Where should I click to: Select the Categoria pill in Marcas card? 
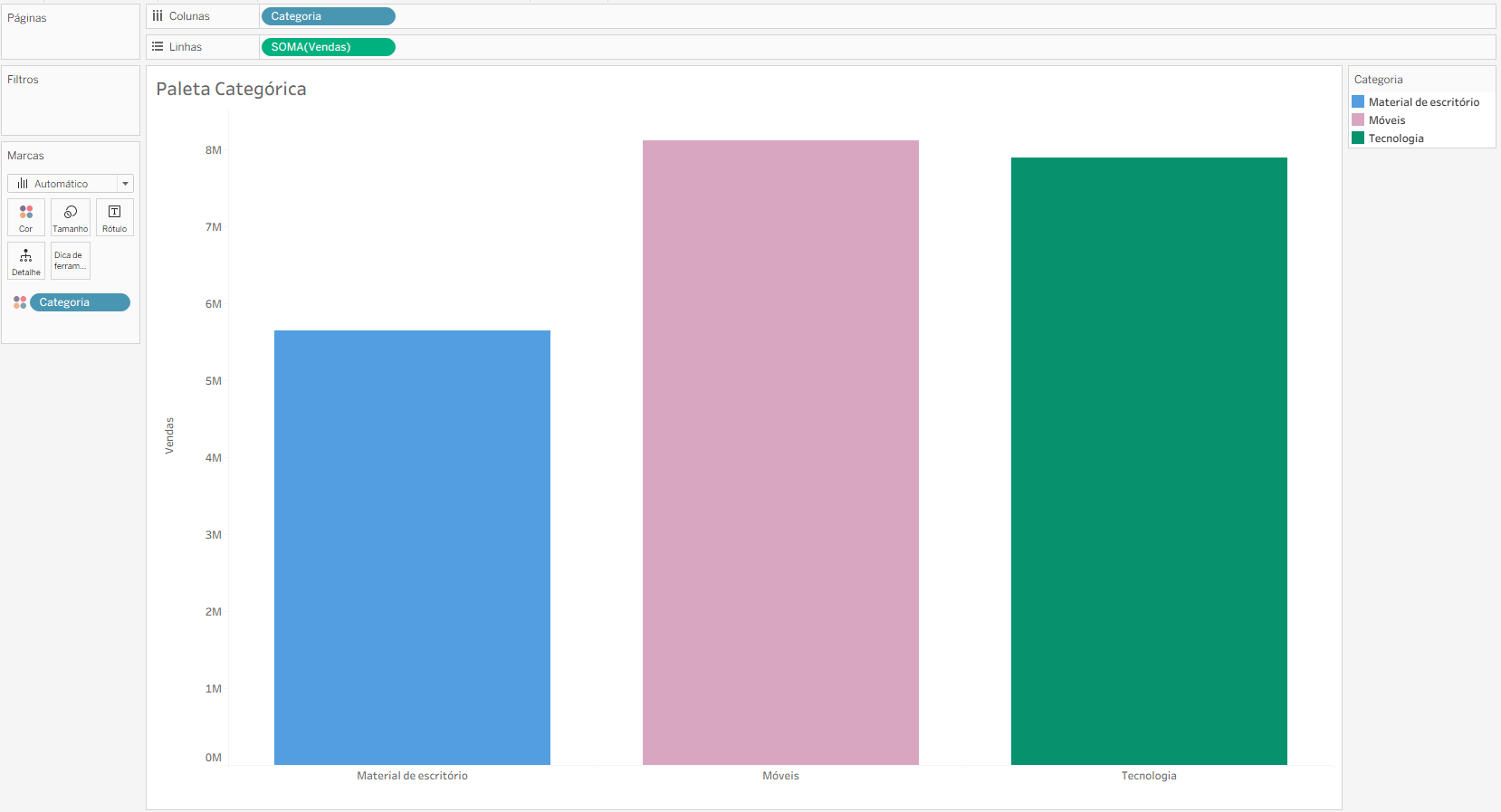(80, 302)
